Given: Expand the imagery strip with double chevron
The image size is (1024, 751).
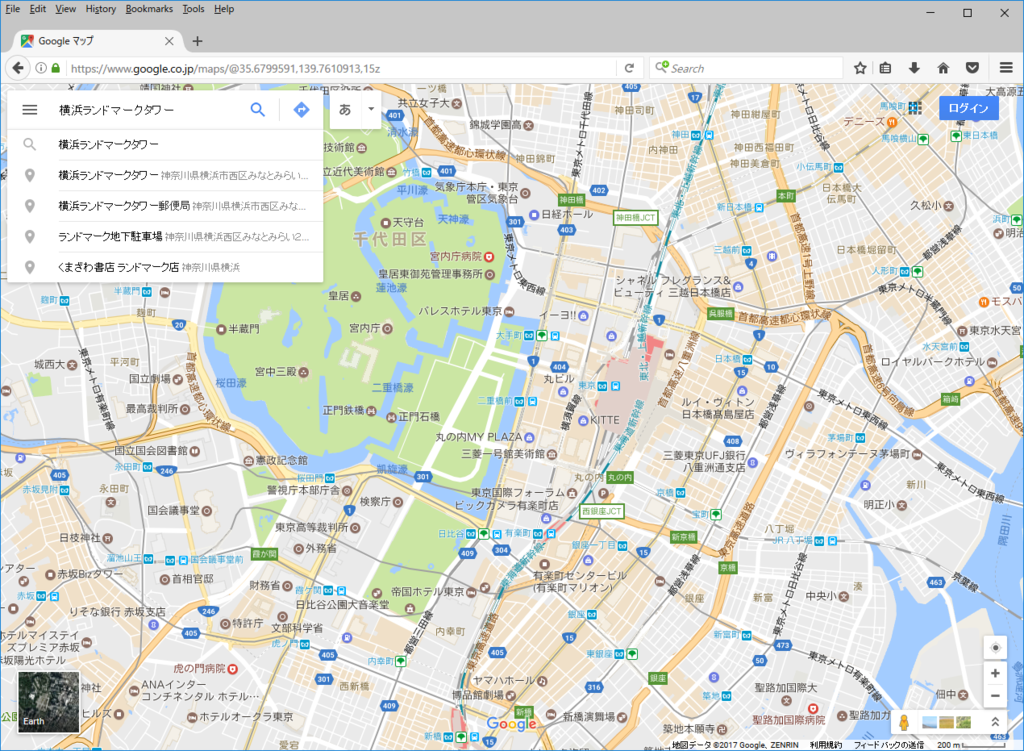Looking at the screenshot, I should click(x=995, y=722).
